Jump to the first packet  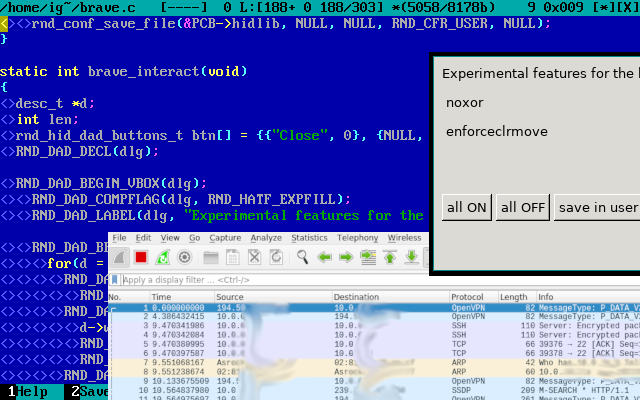391,258
